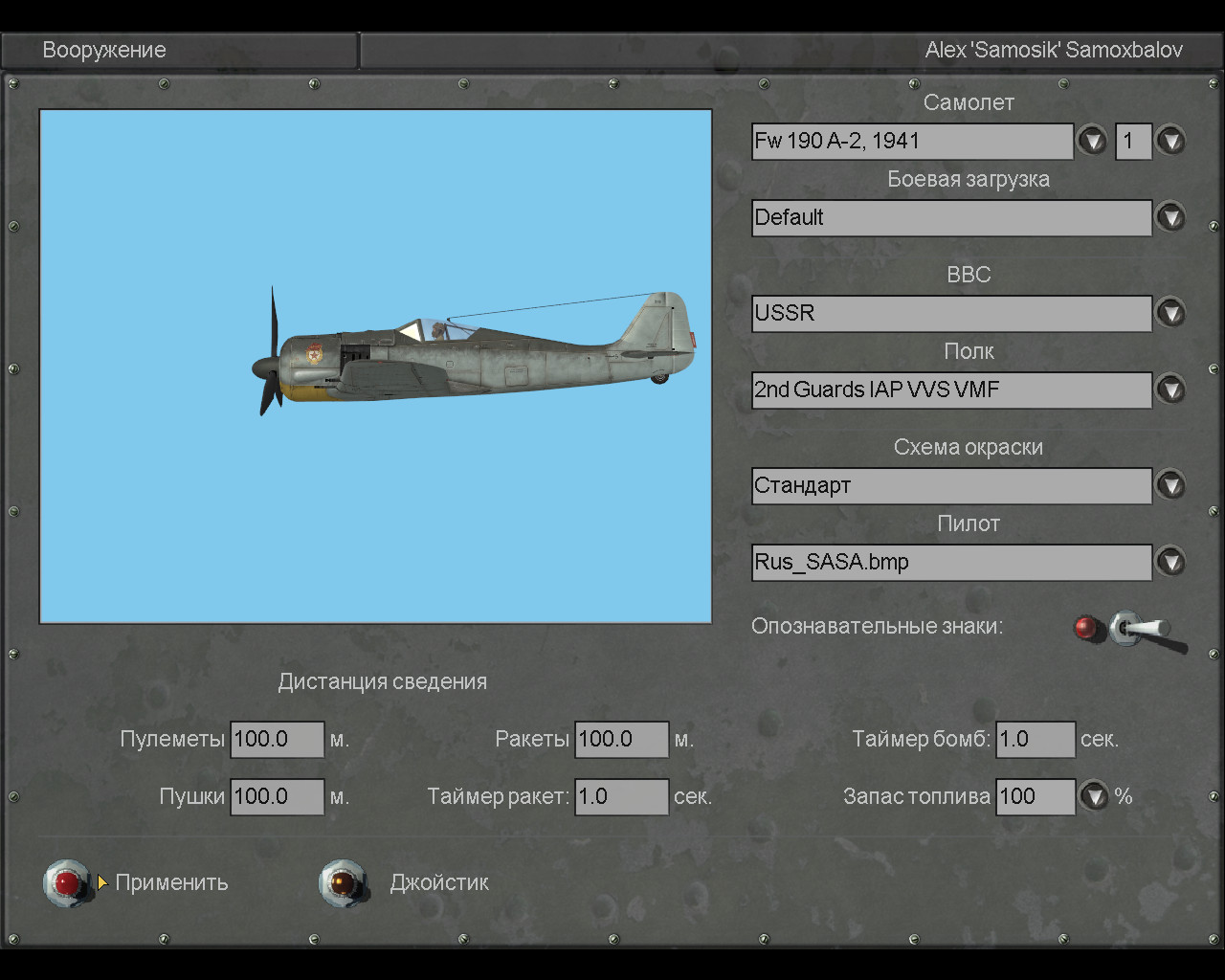Screen dimensions: 1225x980
Task: Open the Запас топлива percentage dropdown arrow
Action: coord(1094,796)
